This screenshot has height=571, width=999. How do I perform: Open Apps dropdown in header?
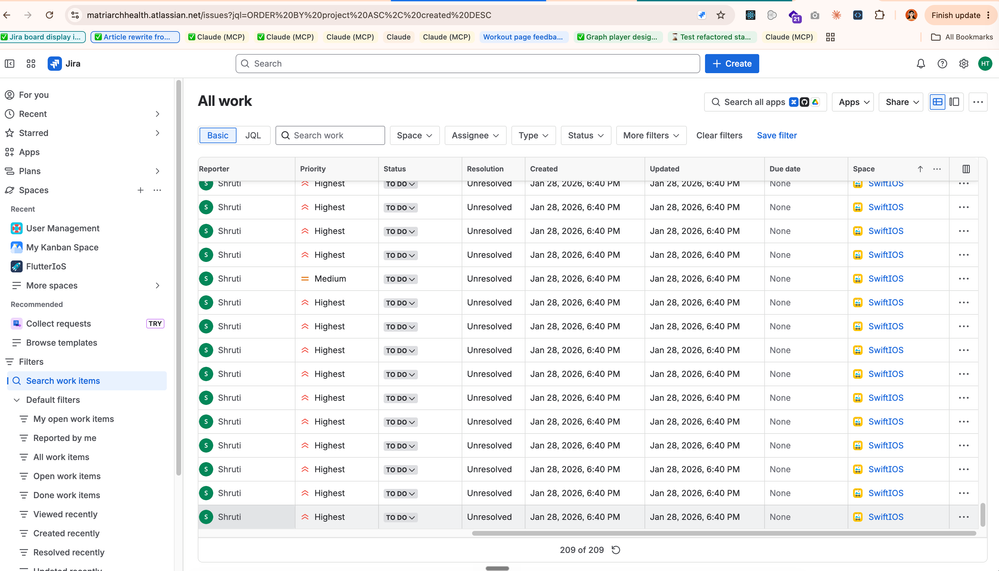854,102
